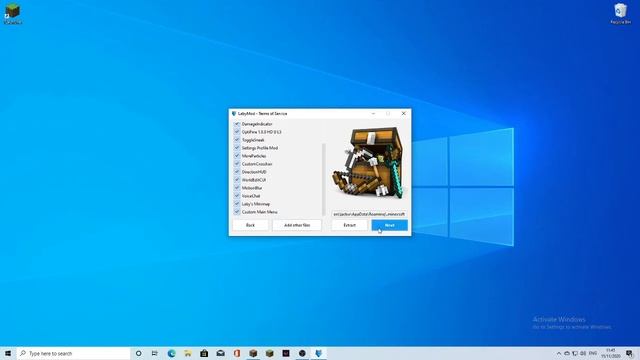The height and width of the screenshot is (360, 640).
Task: Click the Back button in LabyMod installer
Action: pyautogui.click(x=250, y=225)
